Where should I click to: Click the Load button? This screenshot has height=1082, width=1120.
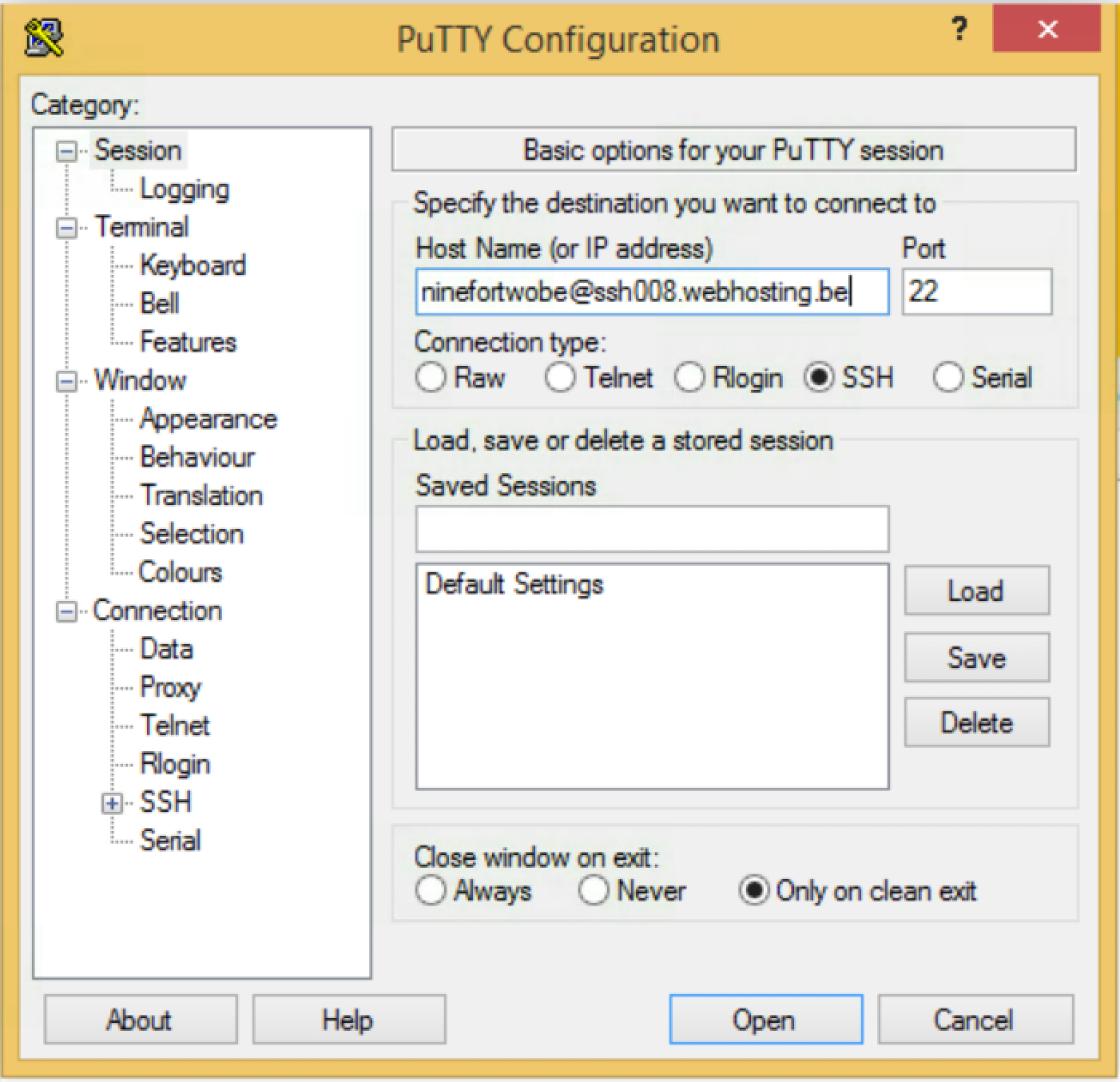point(976,591)
